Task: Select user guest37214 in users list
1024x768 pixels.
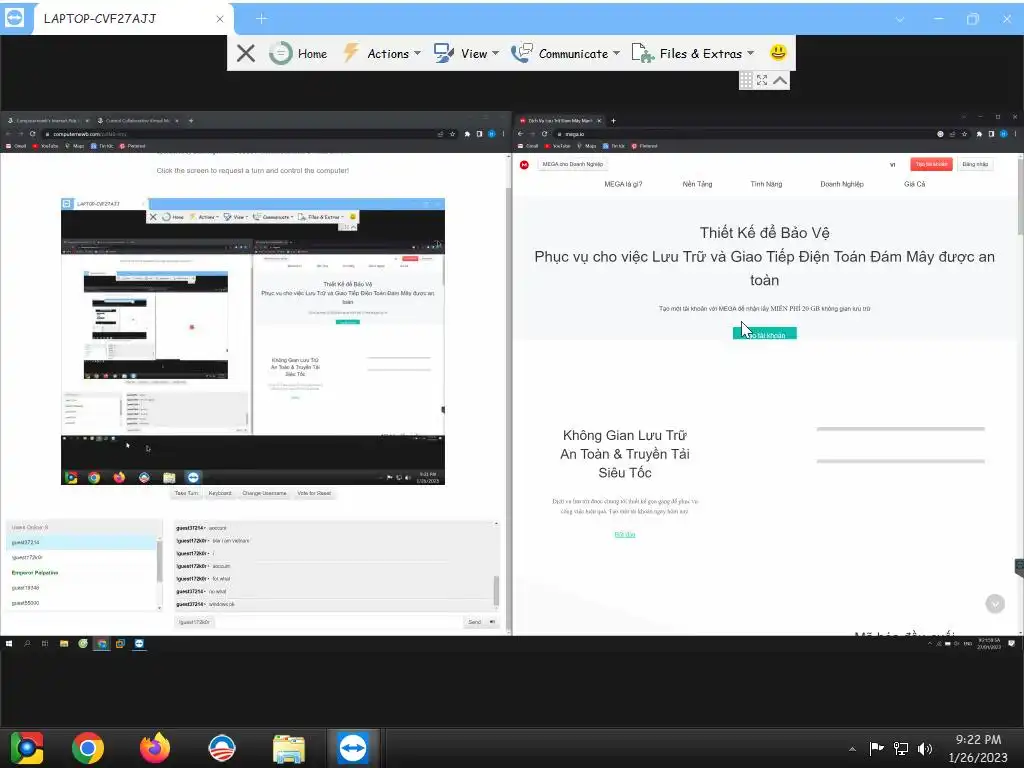Action: pos(82,542)
